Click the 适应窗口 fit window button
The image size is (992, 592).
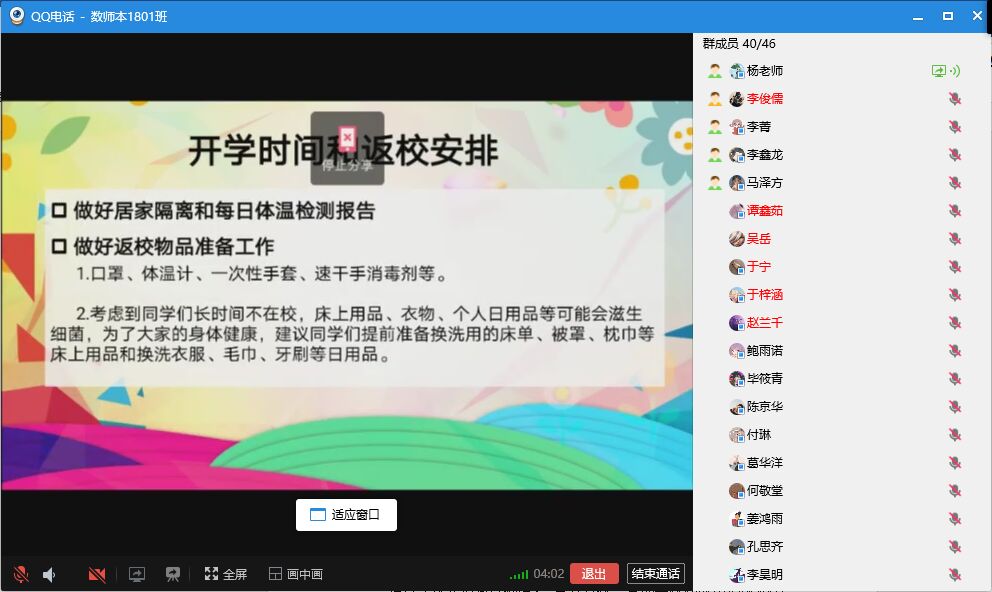[x=346, y=515]
